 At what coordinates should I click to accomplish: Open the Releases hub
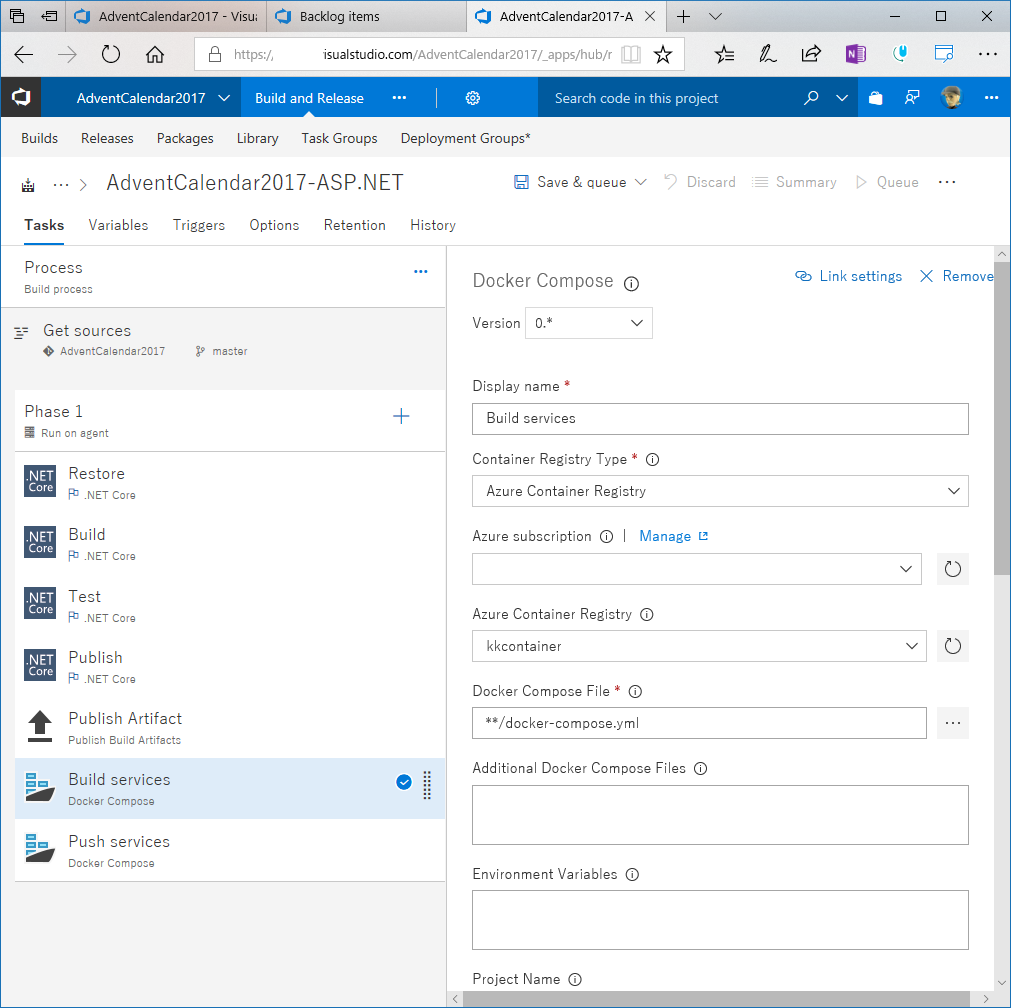point(107,138)
